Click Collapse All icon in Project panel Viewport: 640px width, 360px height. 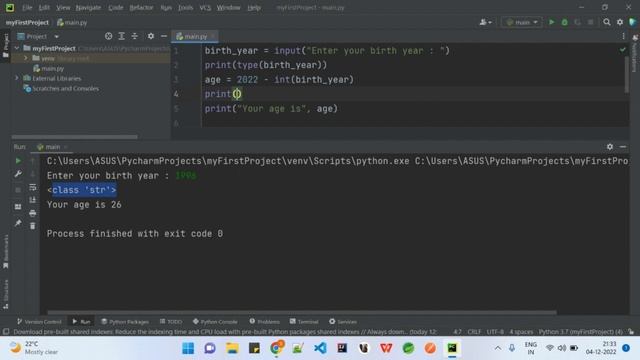[134, 36]
